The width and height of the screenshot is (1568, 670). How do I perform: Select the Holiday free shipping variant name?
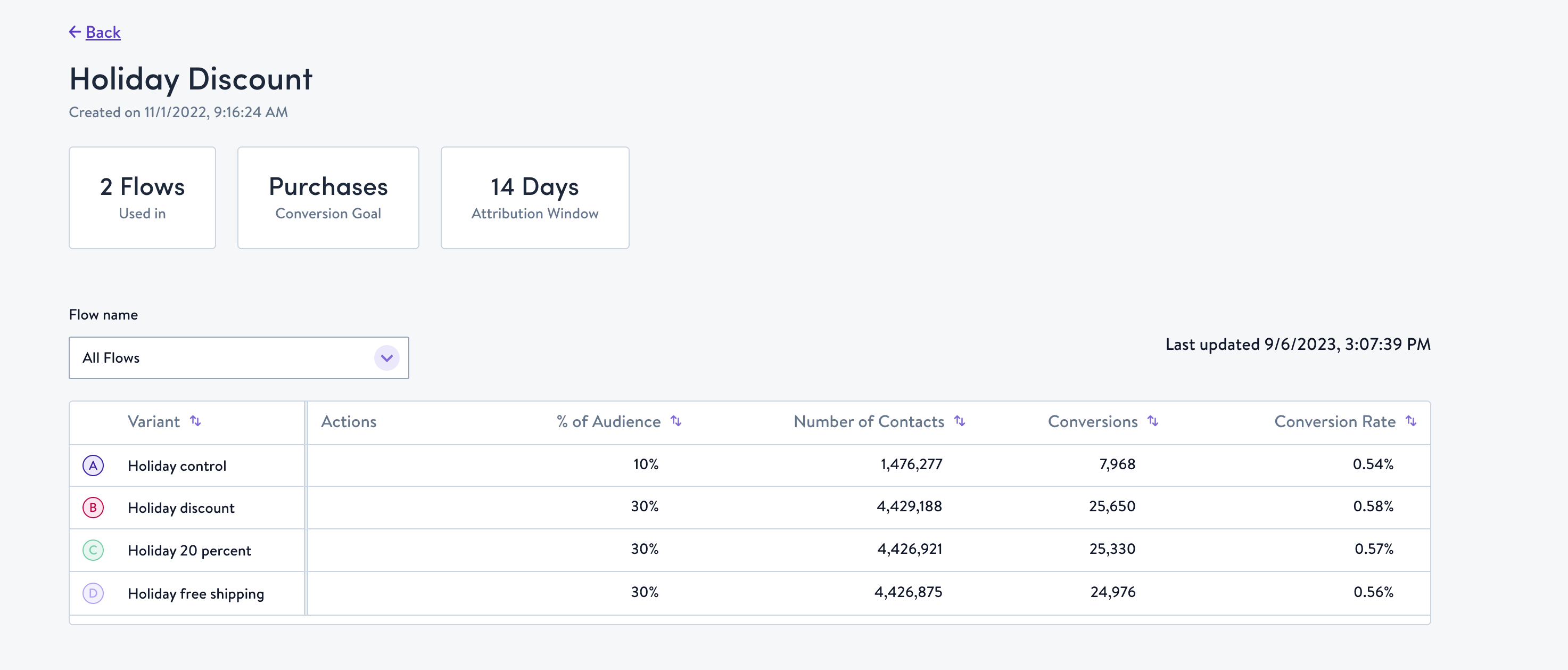[x=196, y=593]
